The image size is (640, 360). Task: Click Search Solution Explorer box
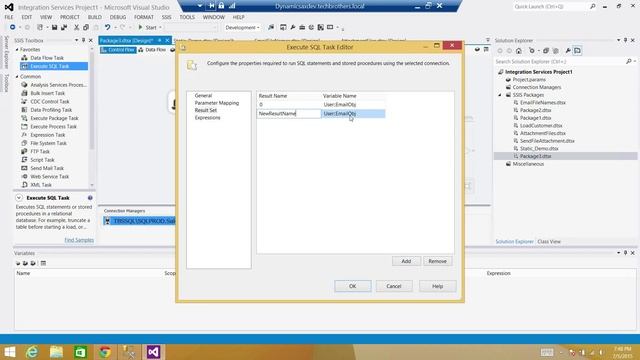tap(560, 61)
